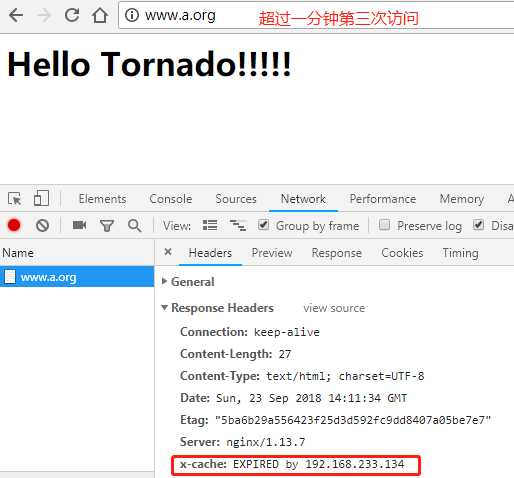Switch to the Memory tab

pyautogui.click(x=462, y=199)
